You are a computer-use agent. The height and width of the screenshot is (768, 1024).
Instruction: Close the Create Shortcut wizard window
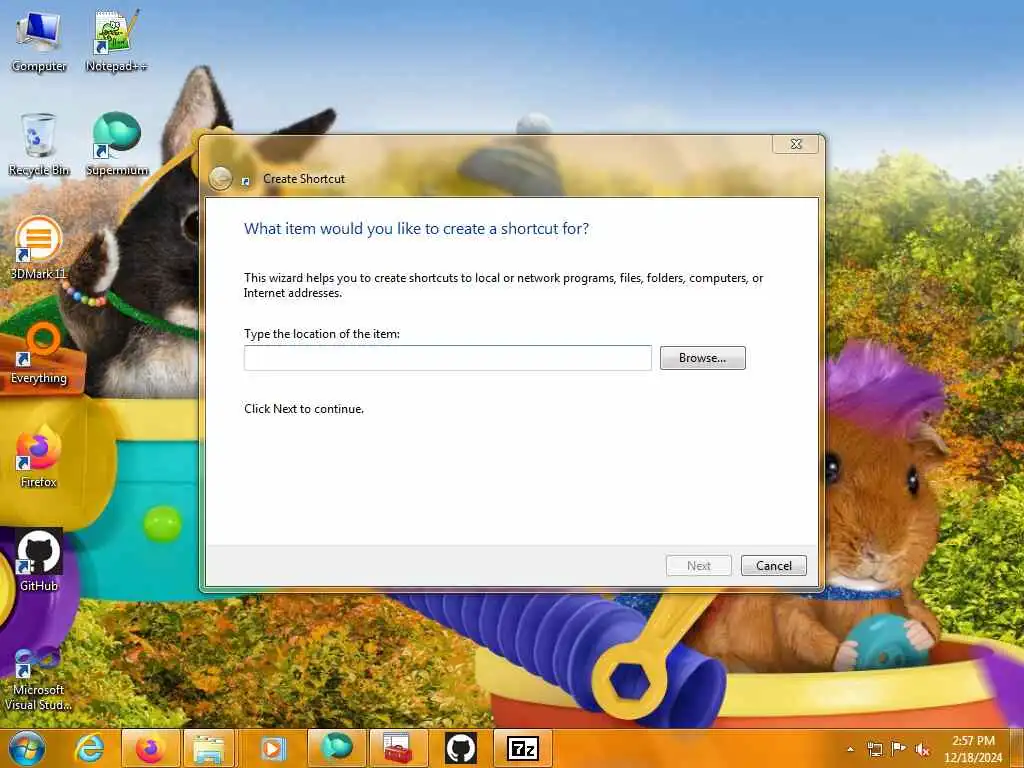[795, 144]
